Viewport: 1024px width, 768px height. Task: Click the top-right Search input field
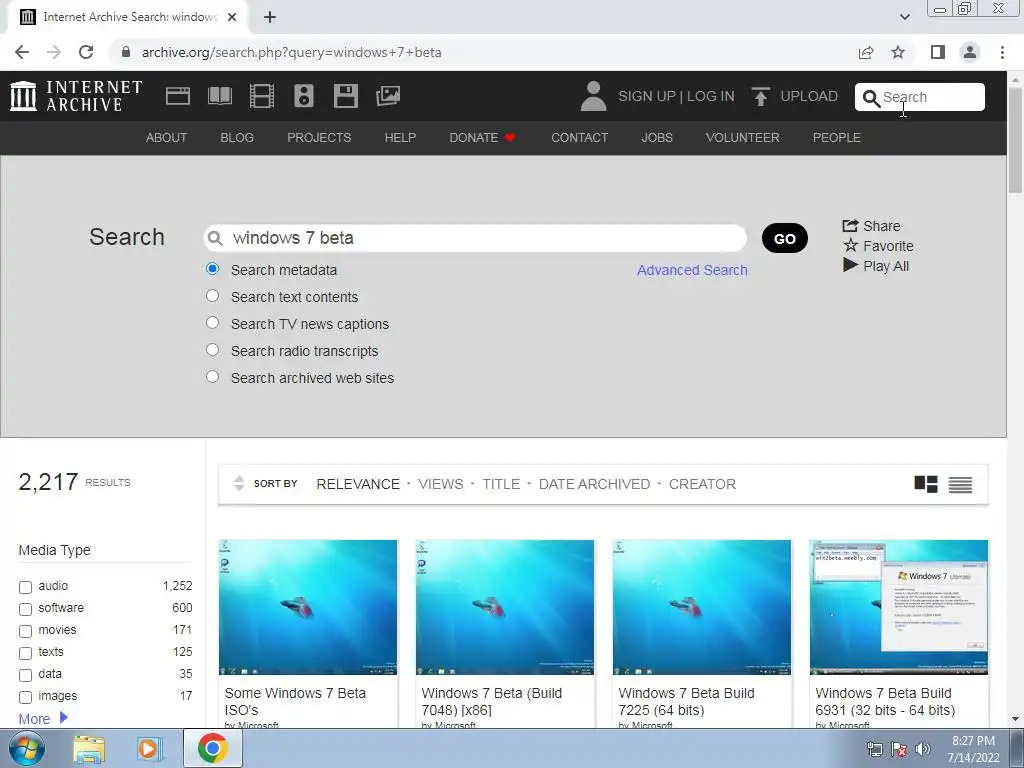pyautogui.click(x=920, y=97)
